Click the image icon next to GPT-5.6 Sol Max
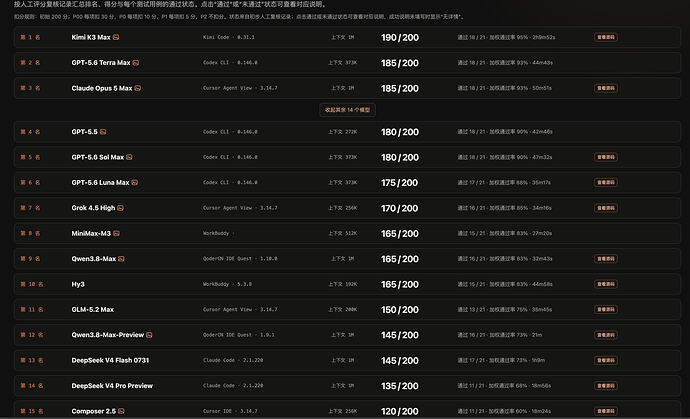Image resolution: width=690 pixels, height=419 pixels. pyautogui.click(x=129, y=157)
